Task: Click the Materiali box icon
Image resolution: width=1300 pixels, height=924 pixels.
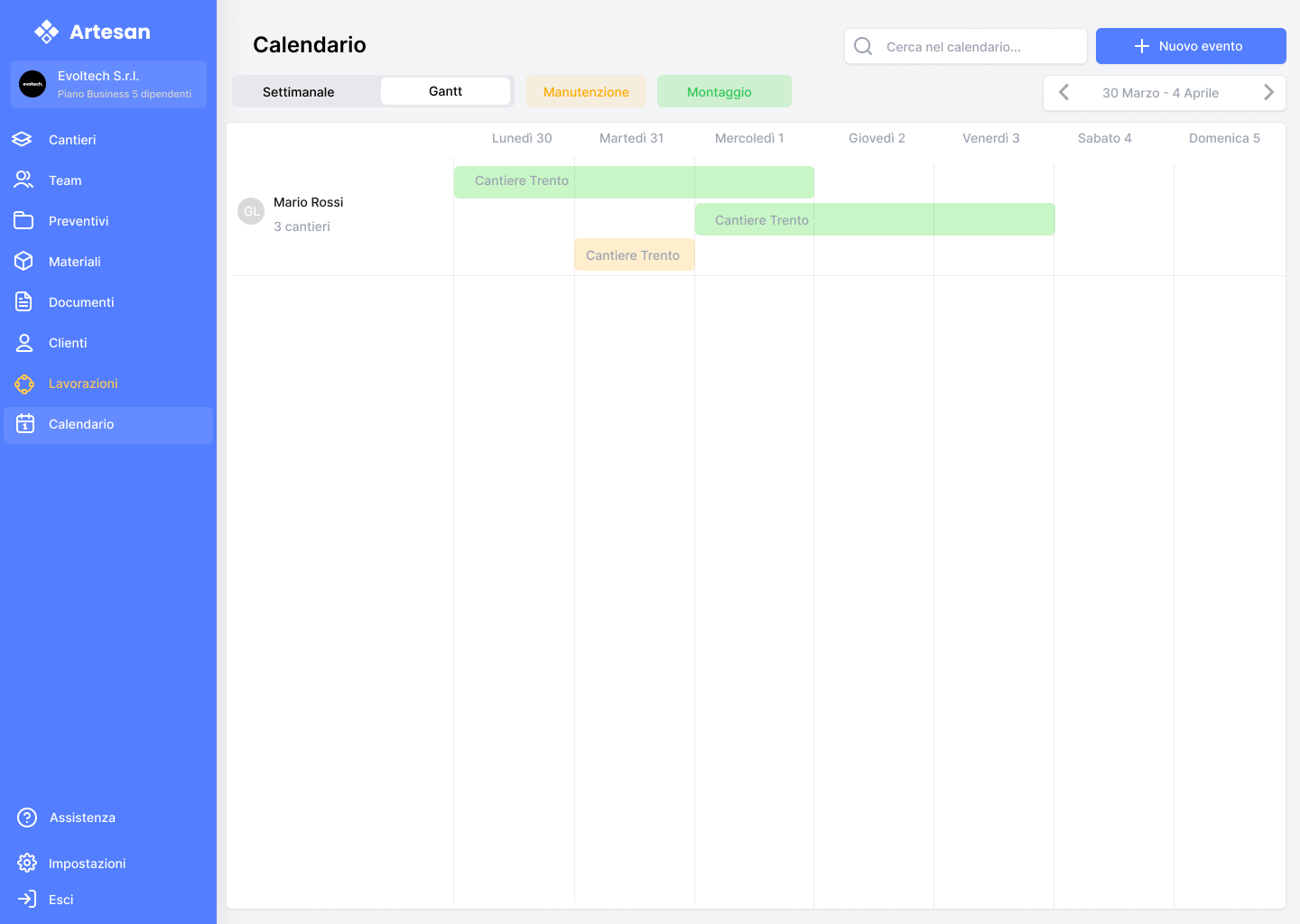Action: pos(23,261)
